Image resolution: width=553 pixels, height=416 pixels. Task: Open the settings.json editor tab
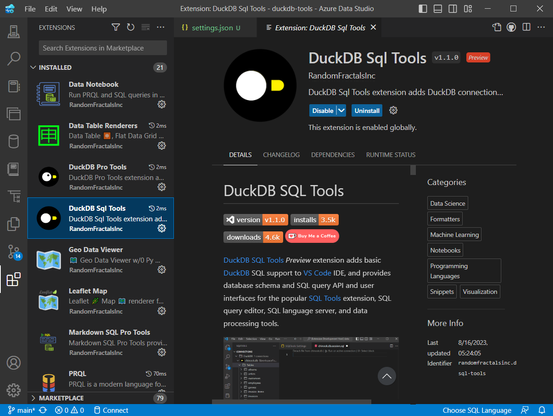coord(212,27)
